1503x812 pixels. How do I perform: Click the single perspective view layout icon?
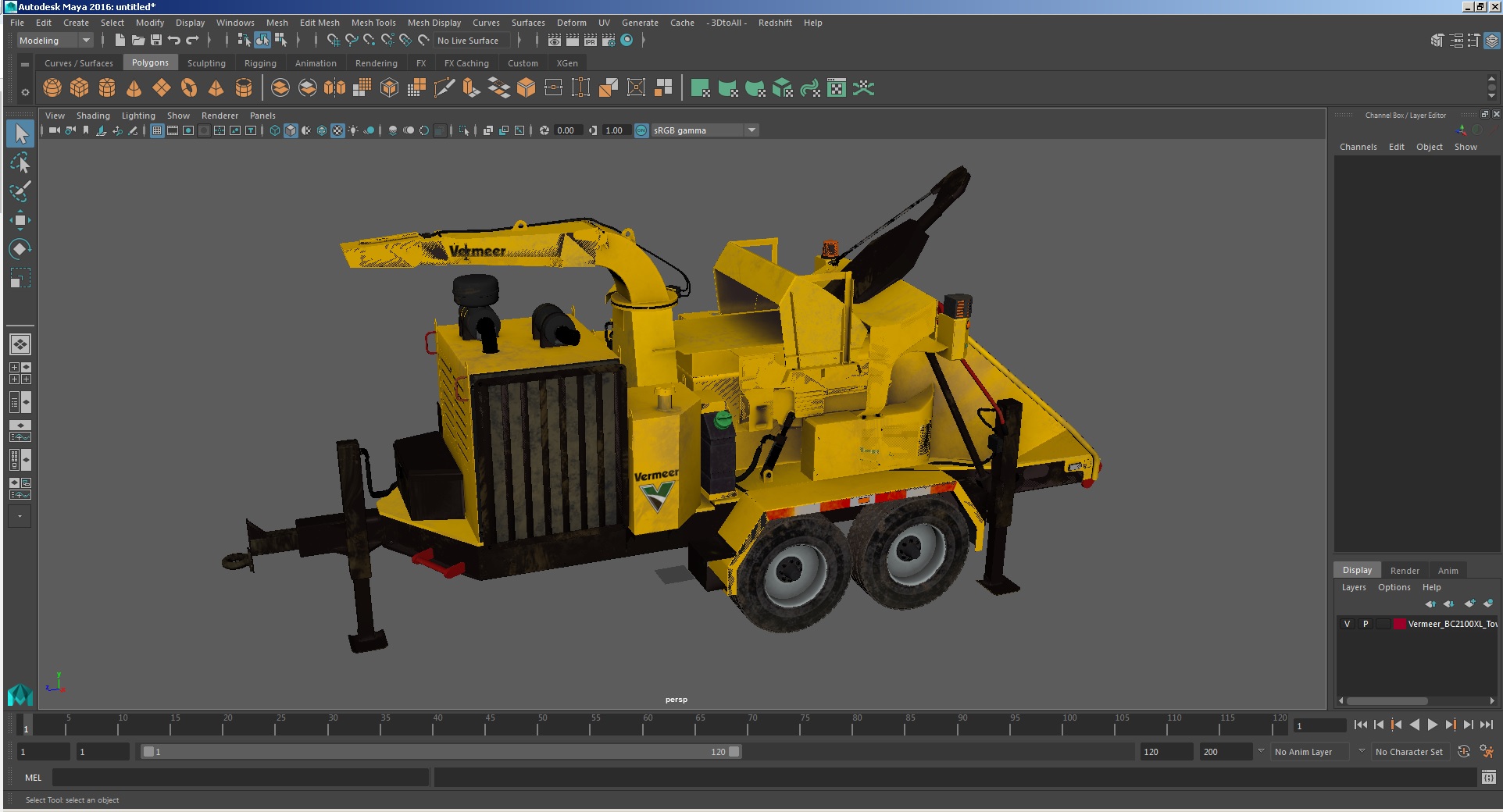20,344
